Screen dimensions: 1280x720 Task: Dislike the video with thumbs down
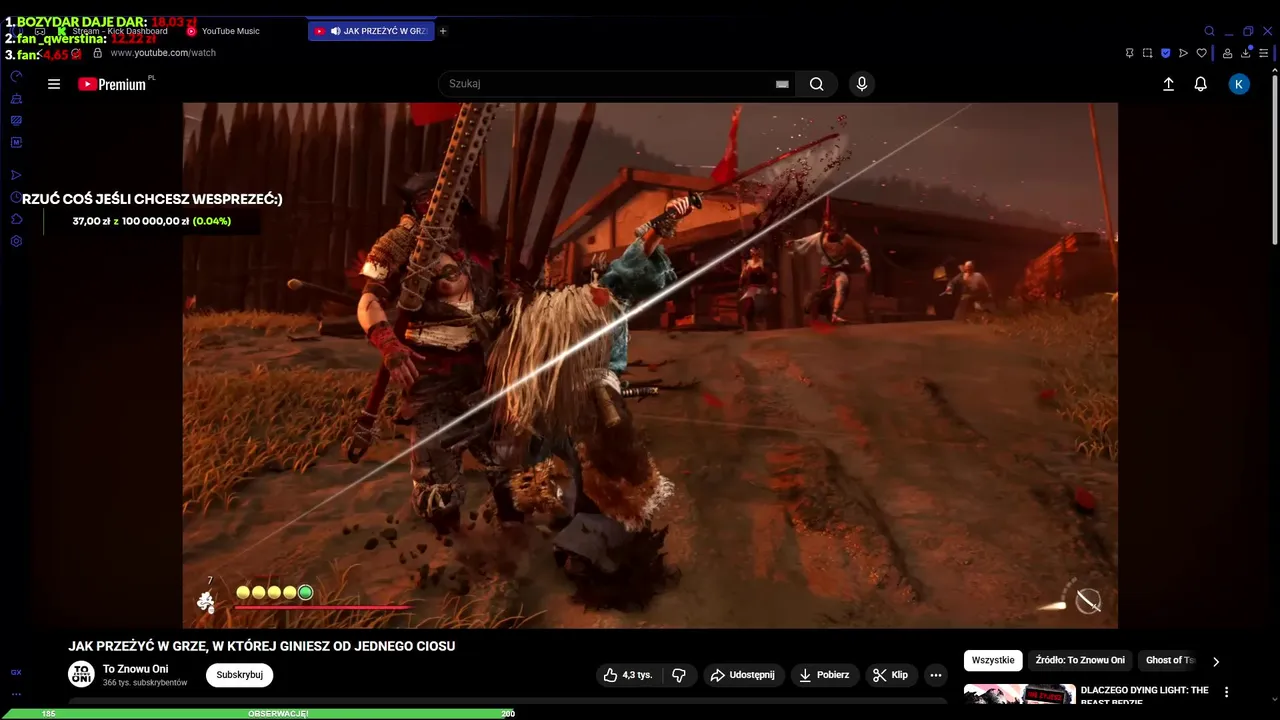679,675
